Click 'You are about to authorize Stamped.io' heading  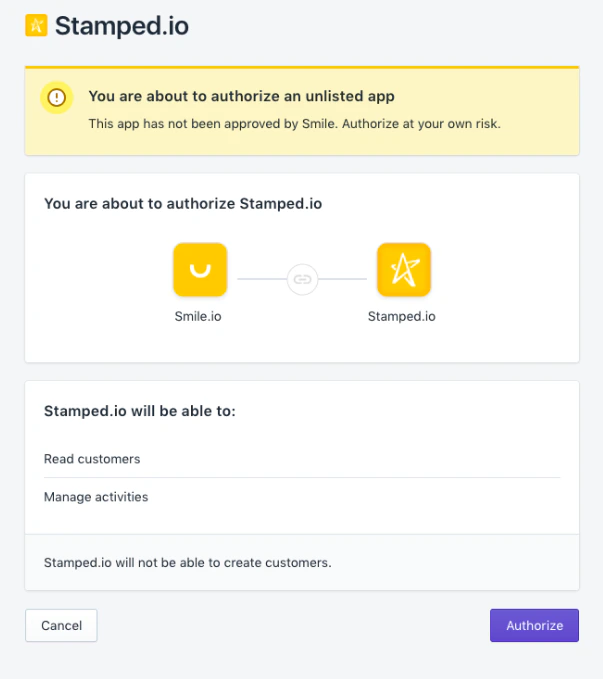[x=183, y=204]
